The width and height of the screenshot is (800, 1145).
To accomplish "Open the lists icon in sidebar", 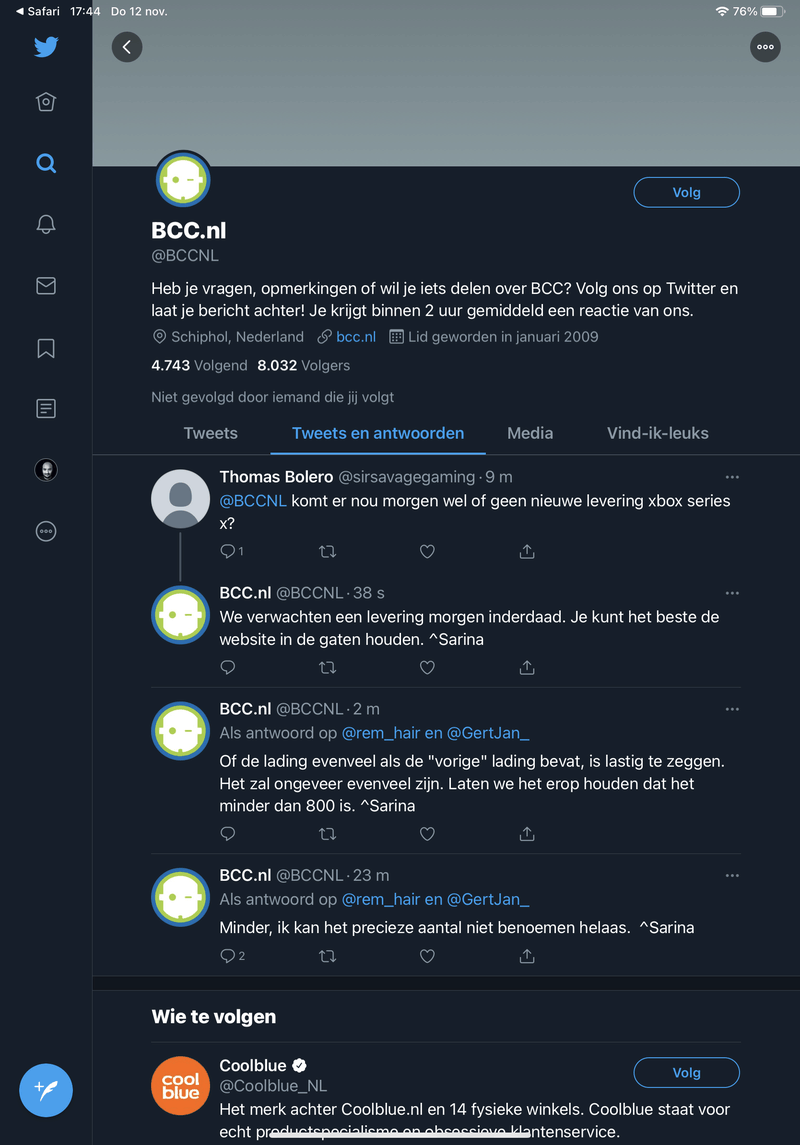I will point(46,408).
